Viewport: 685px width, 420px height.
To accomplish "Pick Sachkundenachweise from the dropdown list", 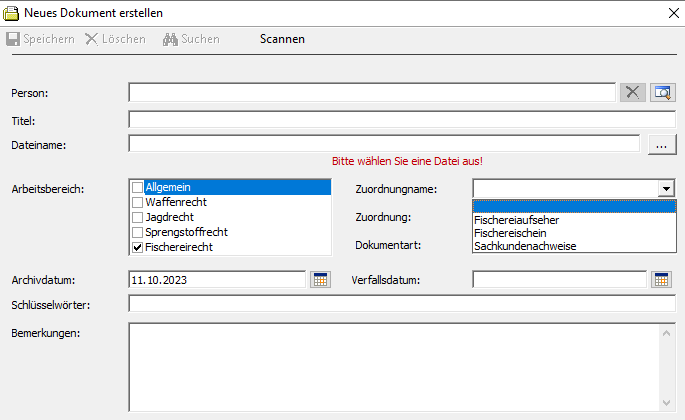I will click(x=524, y=246).
